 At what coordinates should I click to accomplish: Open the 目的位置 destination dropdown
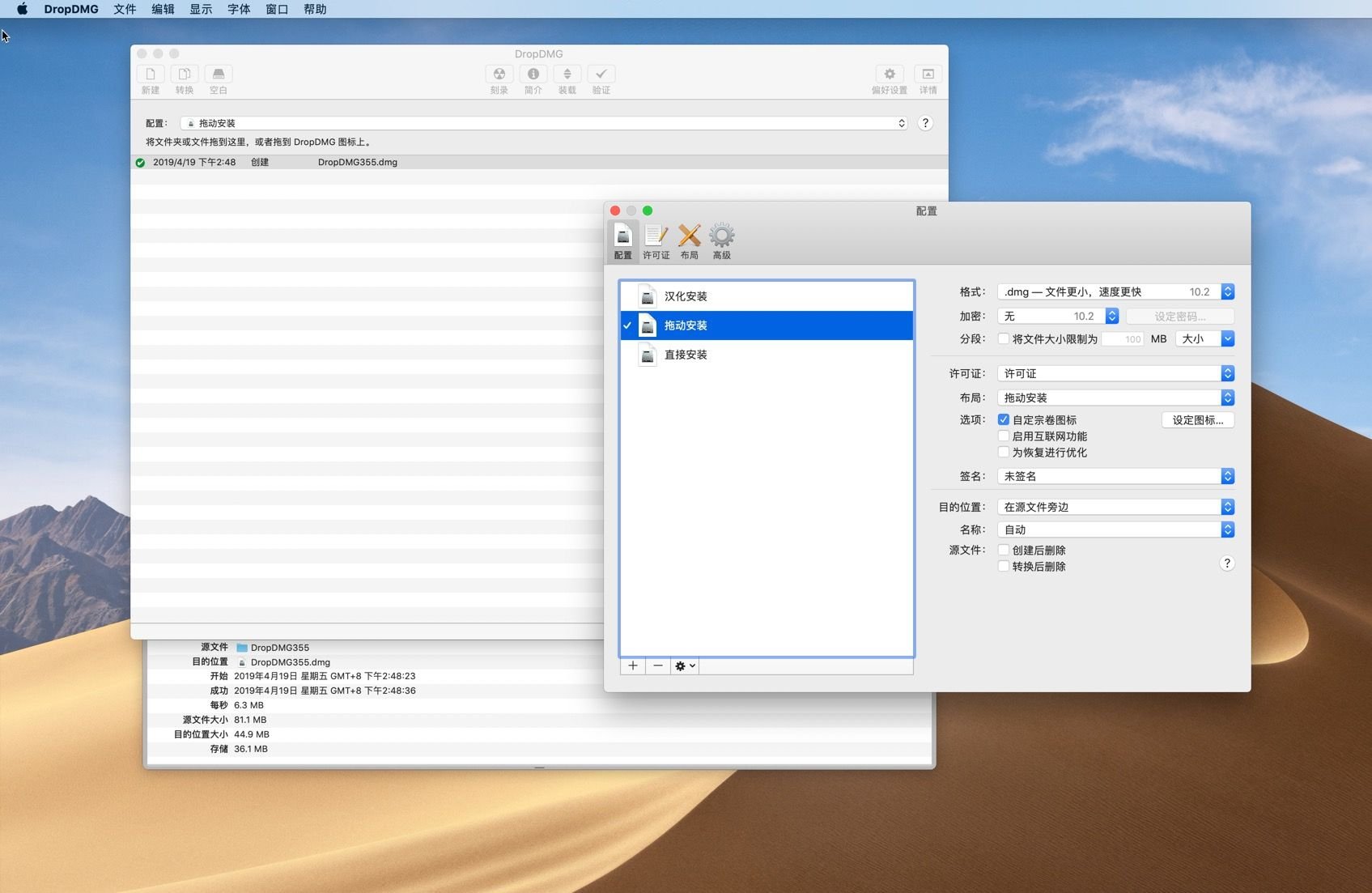click(1115, 507)
